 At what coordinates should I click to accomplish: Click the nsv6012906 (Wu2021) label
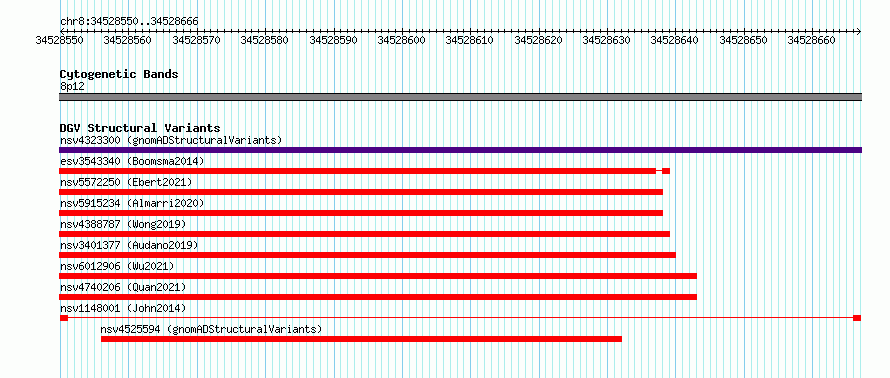[117, 266]
